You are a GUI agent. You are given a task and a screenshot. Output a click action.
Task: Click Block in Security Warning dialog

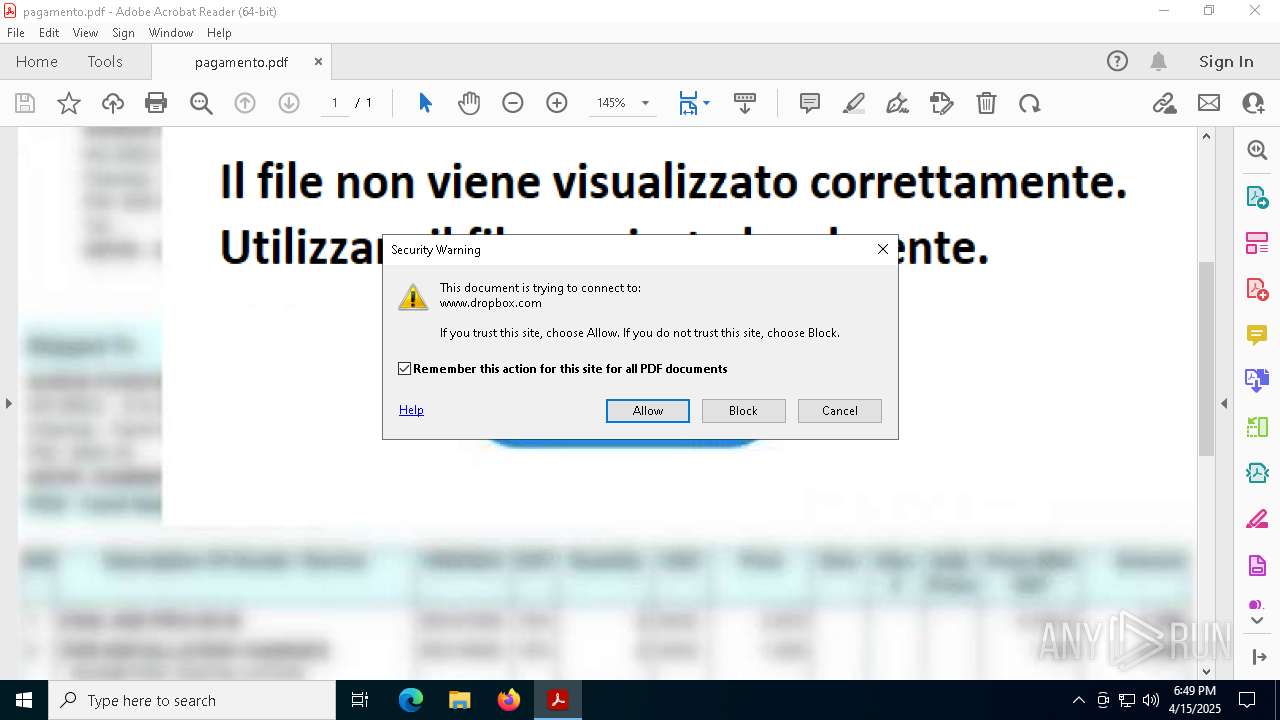[x=743, y=411]
